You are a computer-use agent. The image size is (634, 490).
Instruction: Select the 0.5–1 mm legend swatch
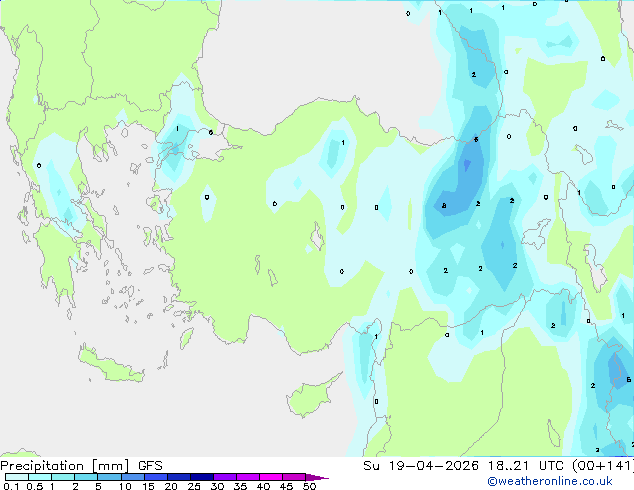(x=40, y=477)
